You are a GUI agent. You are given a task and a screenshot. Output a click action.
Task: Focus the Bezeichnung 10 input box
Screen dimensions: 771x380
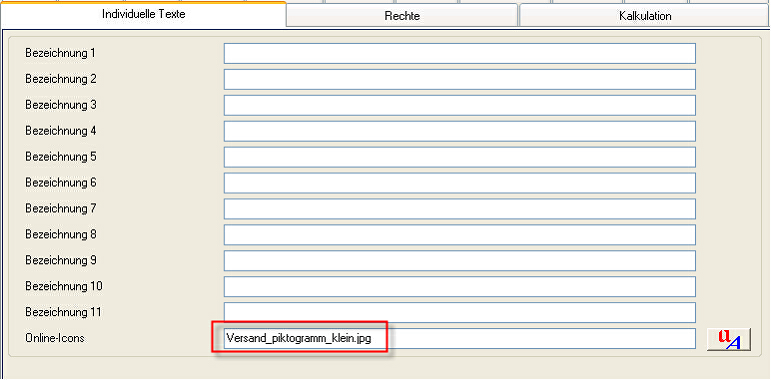(460, 287)
